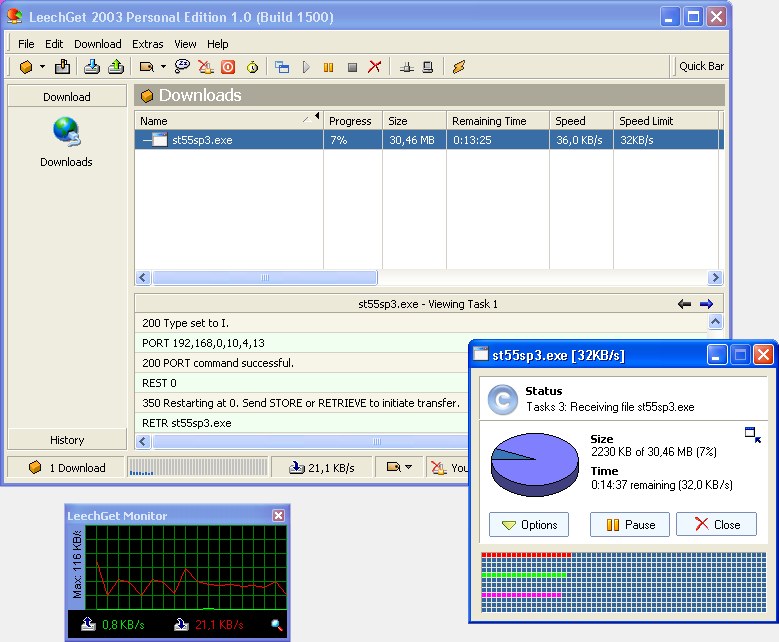Click the magnifier icon in LeechGet Monitor
The image size is (779, 642).
(277, 625)
